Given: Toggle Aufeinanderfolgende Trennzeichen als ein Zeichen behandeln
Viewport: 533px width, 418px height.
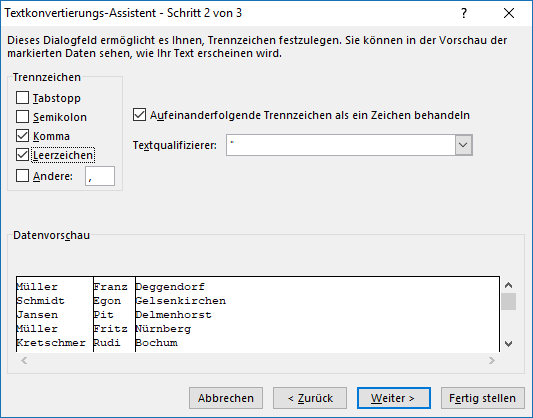Looking at the screenshot, I should point(139,115).
